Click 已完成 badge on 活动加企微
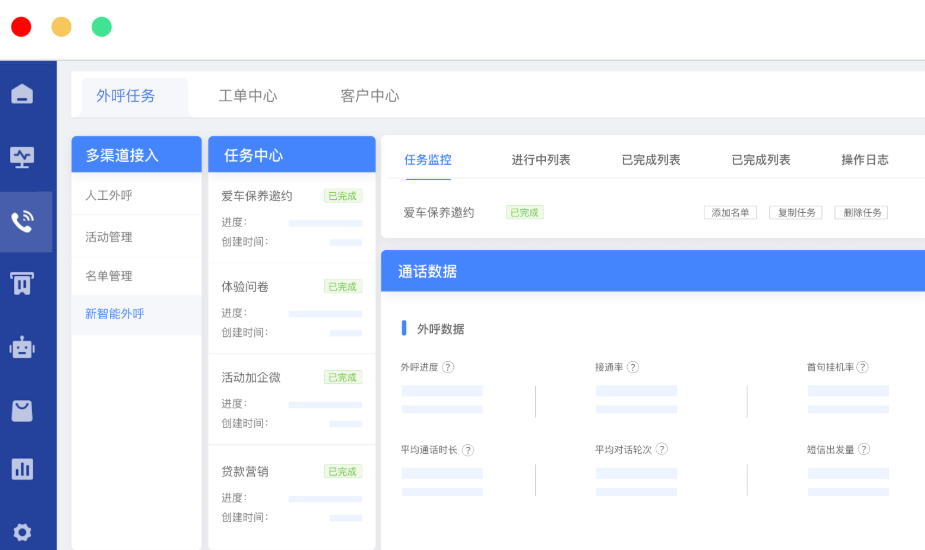The image size is (925, 550). pos(343,378)
